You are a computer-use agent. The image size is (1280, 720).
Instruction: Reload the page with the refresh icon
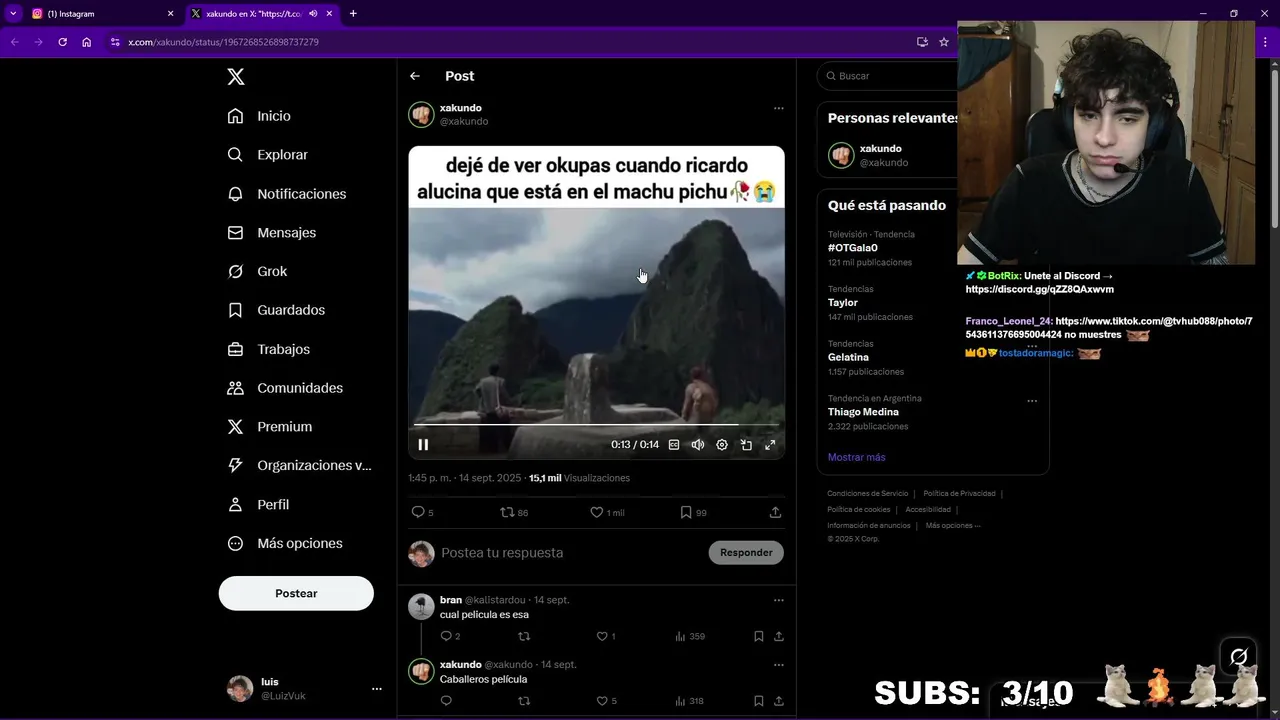click(x=62, y=42)
